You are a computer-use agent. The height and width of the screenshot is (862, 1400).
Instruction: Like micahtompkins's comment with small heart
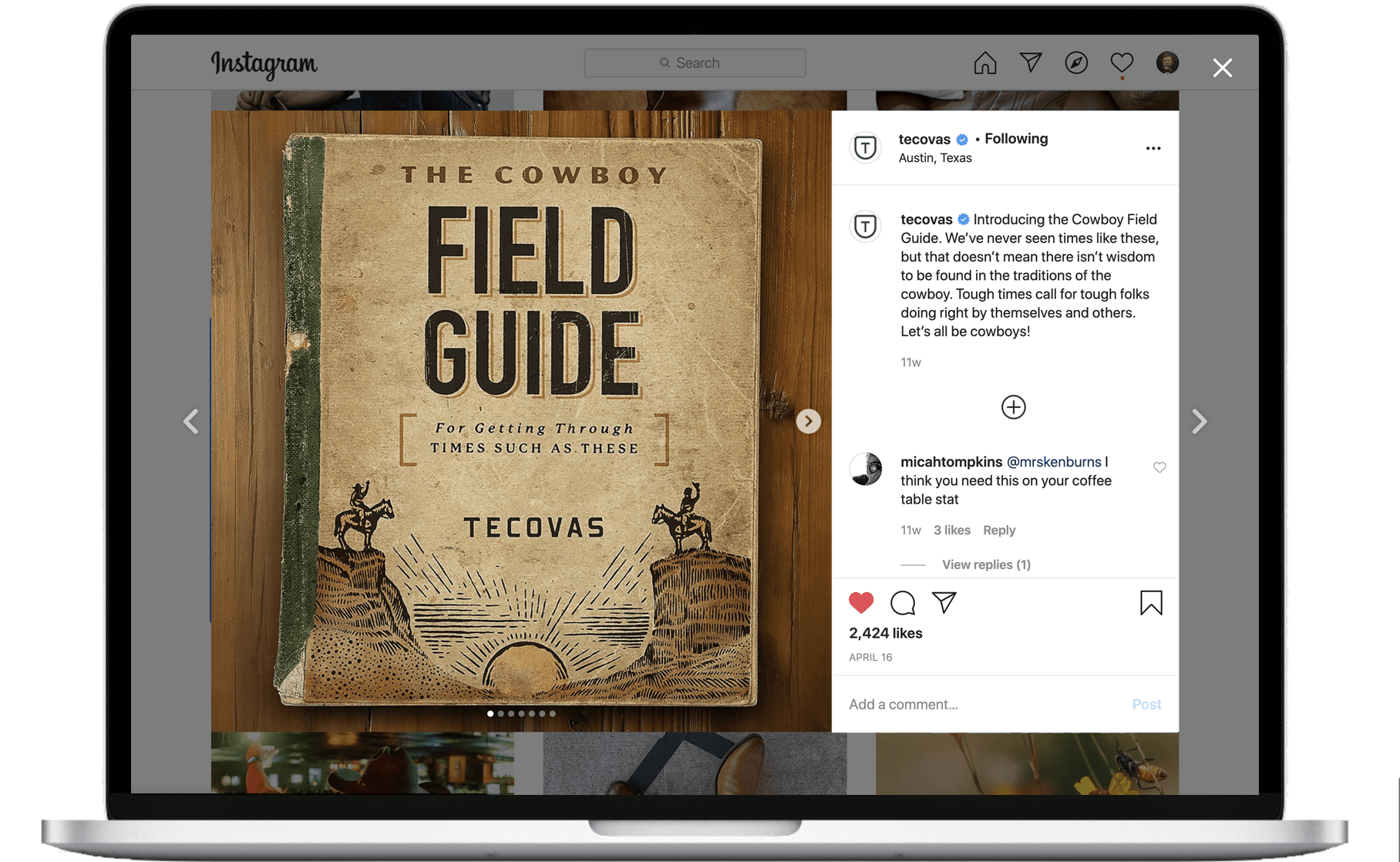(1159, 467)
